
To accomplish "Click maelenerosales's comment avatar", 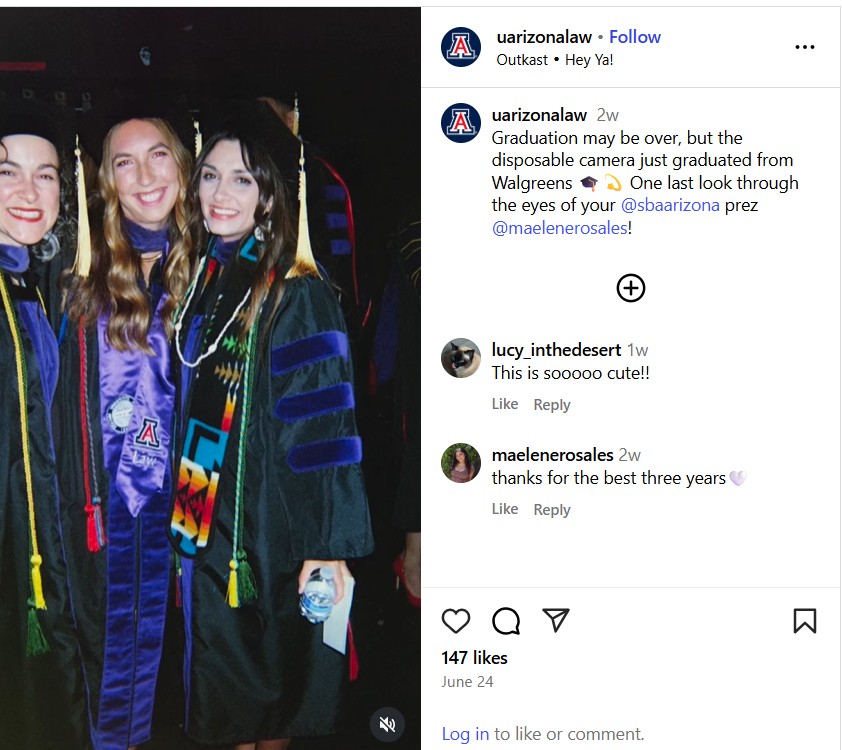I will pos(461,463).
